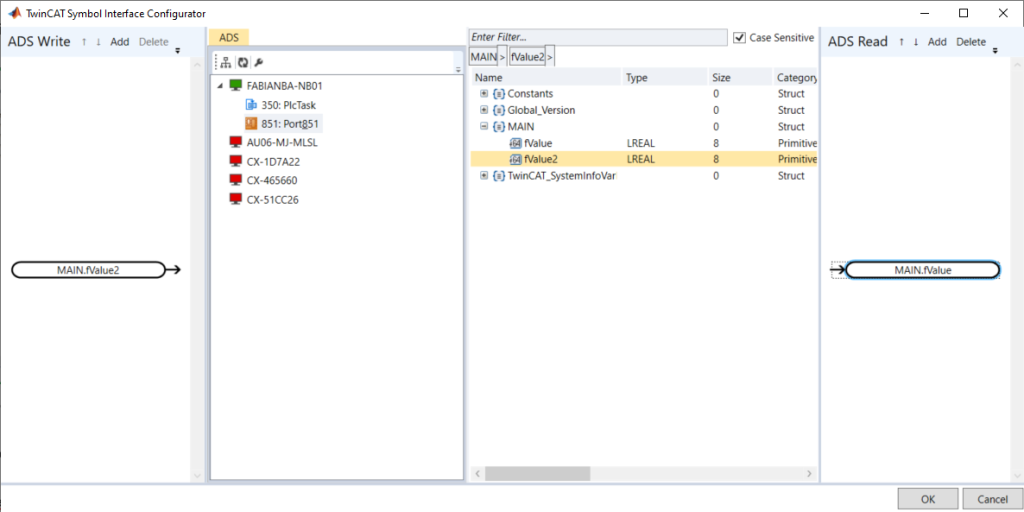1024x512 pixels.
Task: Collapse the FABIANBA-NB01 tree node
Action: pyautogui.click(x=220, y=86)
